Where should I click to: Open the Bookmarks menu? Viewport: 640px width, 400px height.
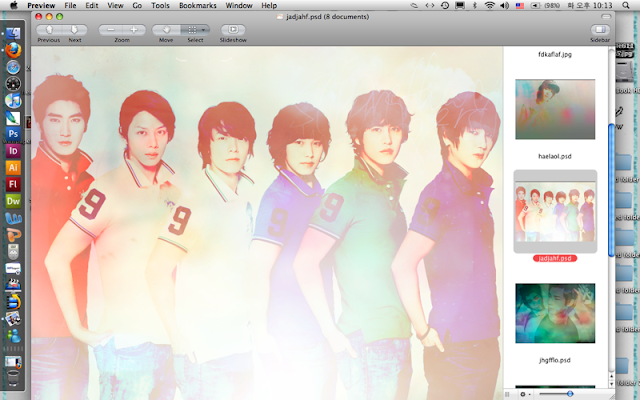198,5
